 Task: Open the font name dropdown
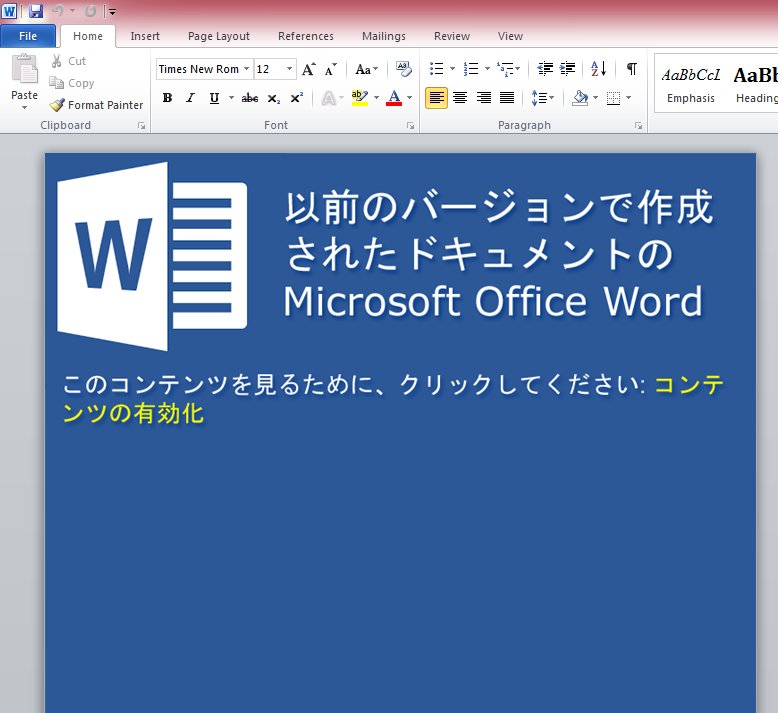(246, 69)
